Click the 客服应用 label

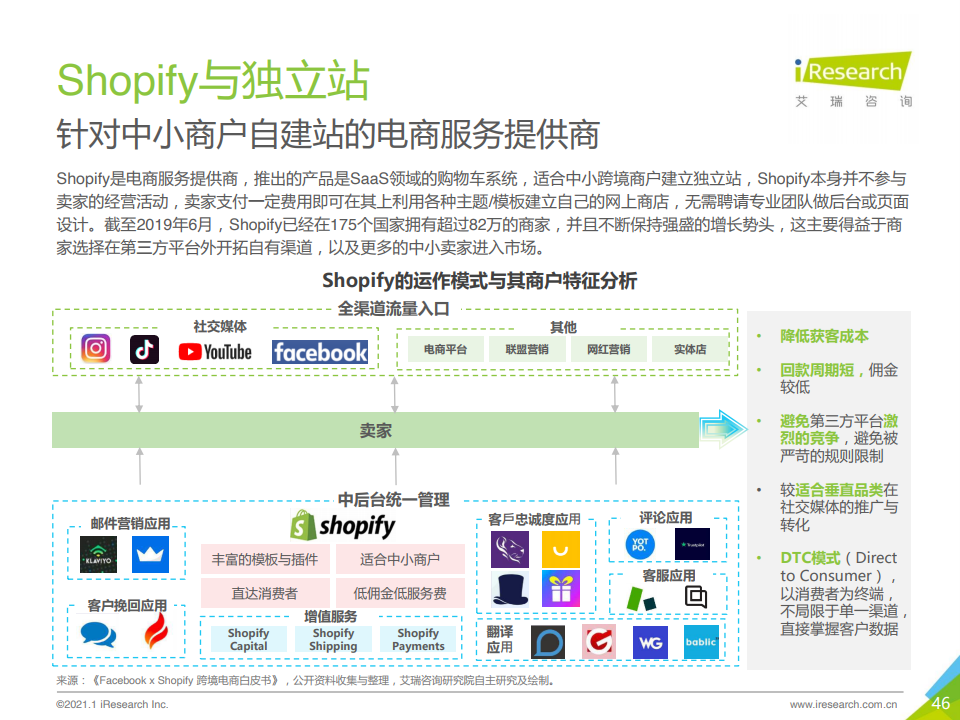click(x=669, y=576)
